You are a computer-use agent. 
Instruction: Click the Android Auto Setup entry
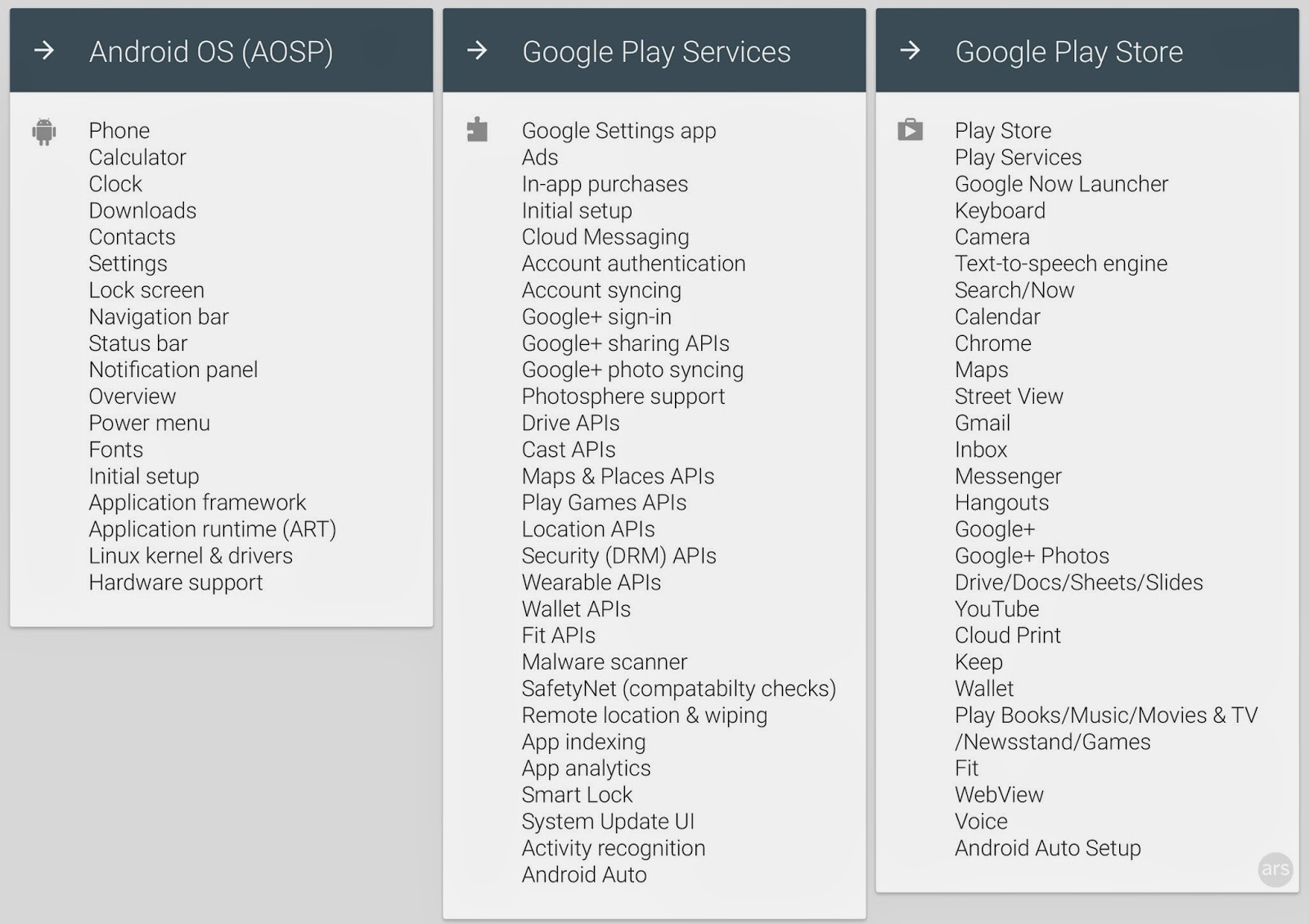[x=1047, y=848]
